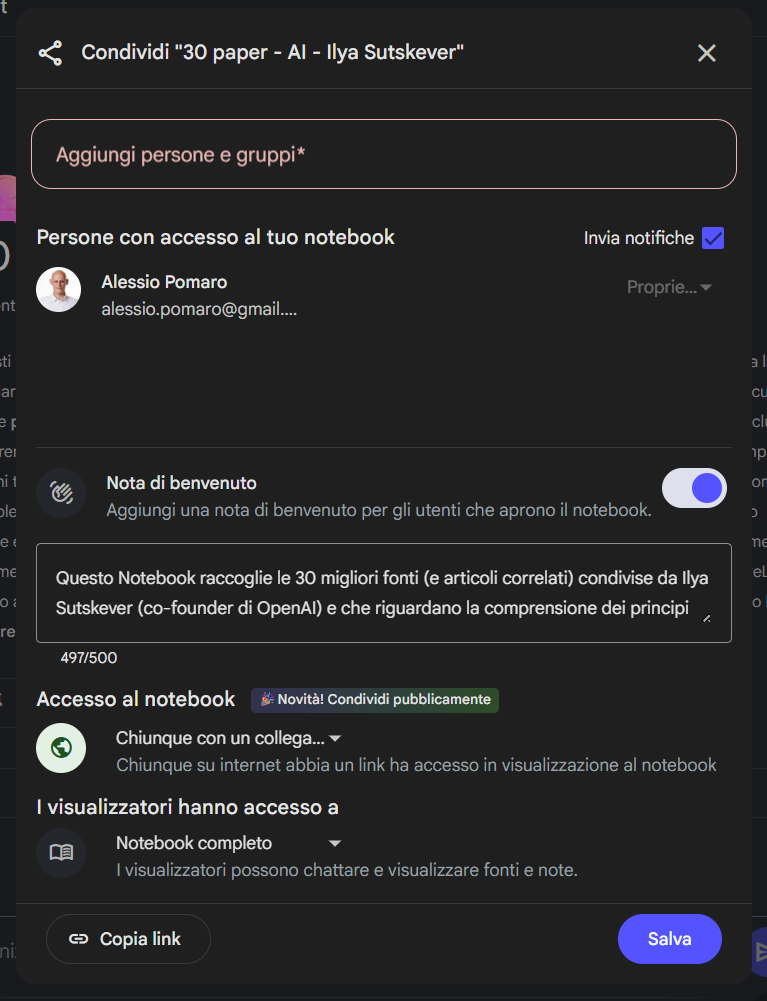Click the share icon beside the dialog title
The width and height of the screenshot is (767, 1001).
50,53
